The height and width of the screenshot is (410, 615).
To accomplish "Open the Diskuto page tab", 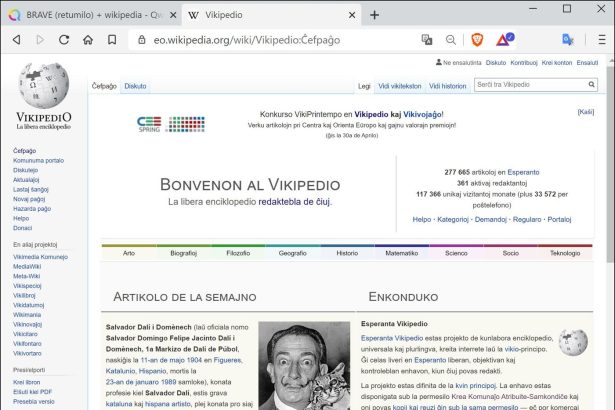I will (135, 86).
